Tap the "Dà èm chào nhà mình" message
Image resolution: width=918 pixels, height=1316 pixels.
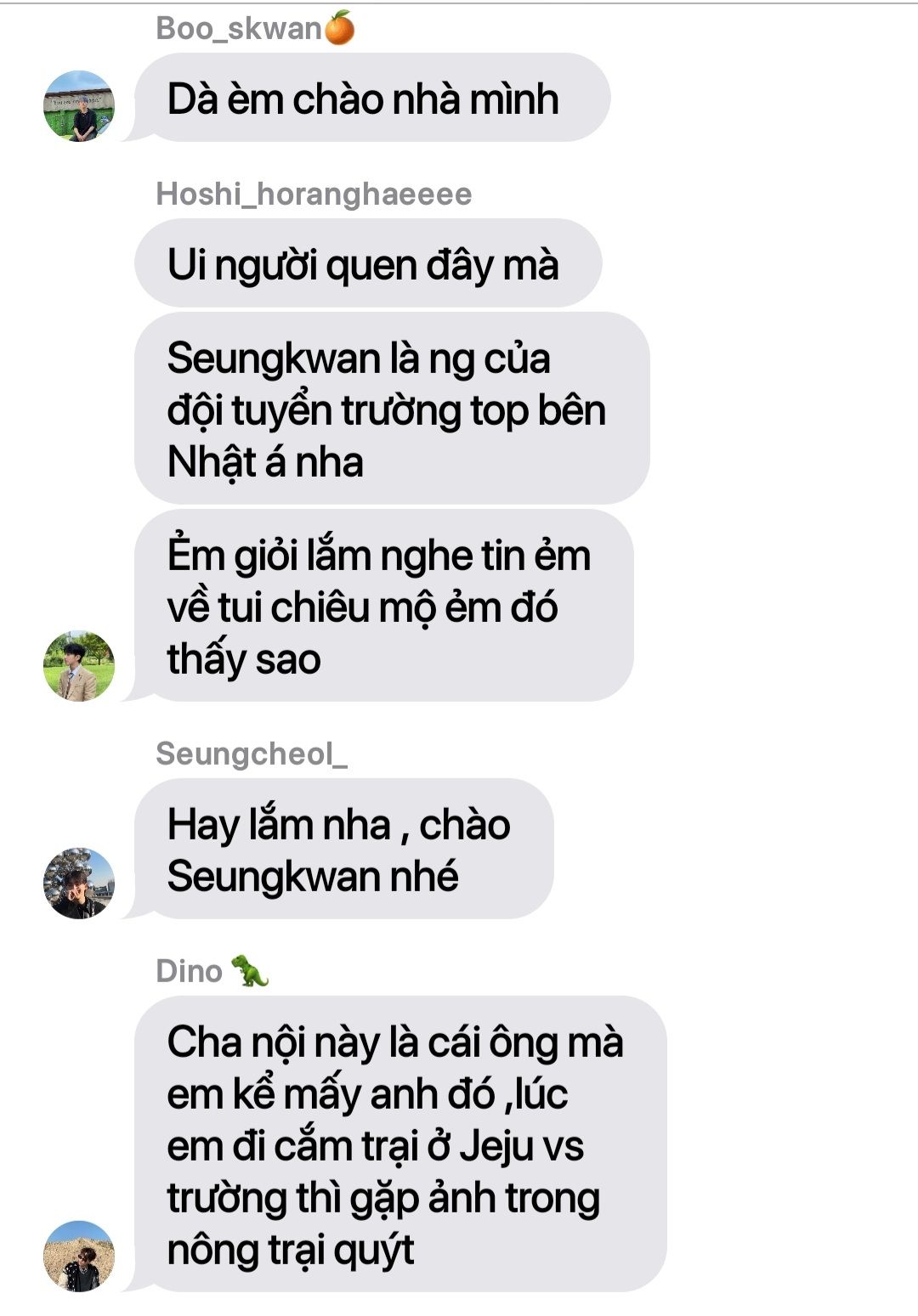(x=372, y=98)
